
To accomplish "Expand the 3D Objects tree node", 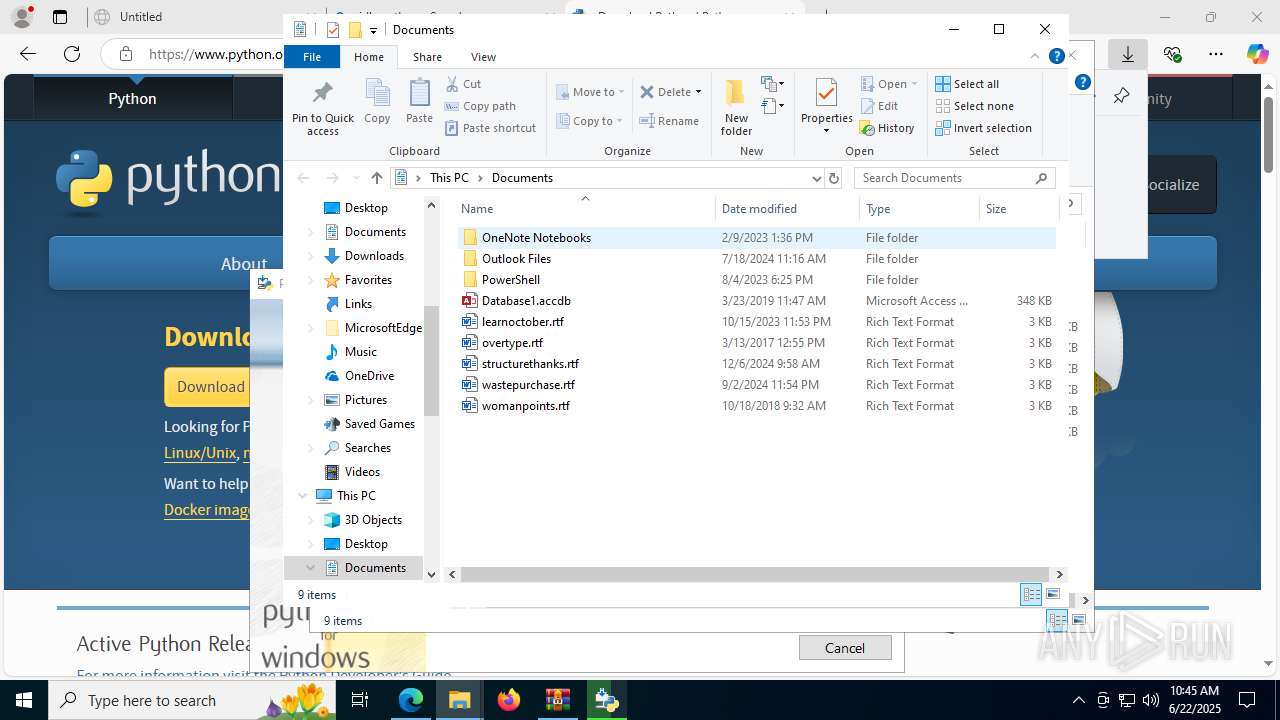I will point(310,520).
